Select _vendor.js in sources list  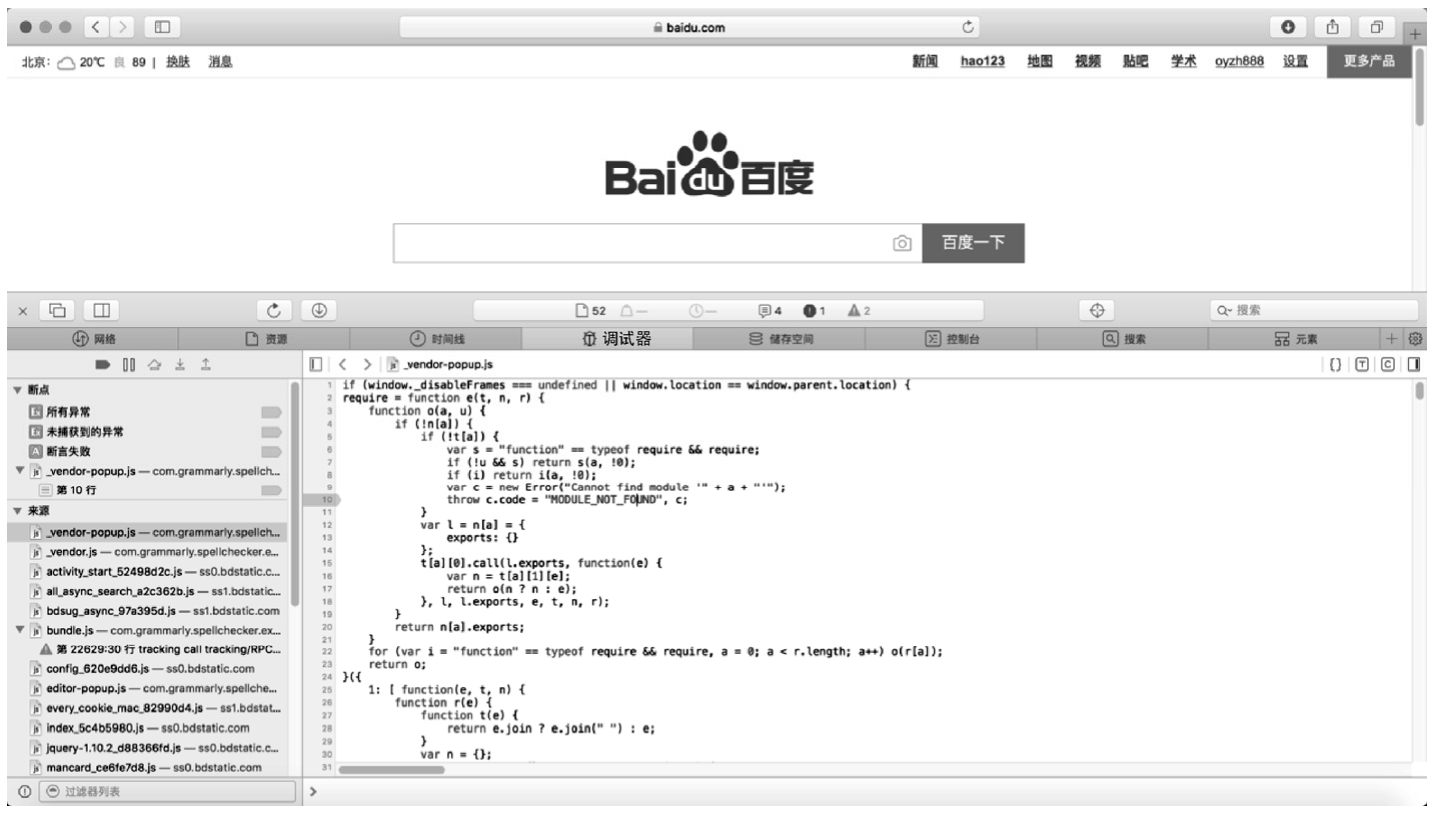(148, 551)
